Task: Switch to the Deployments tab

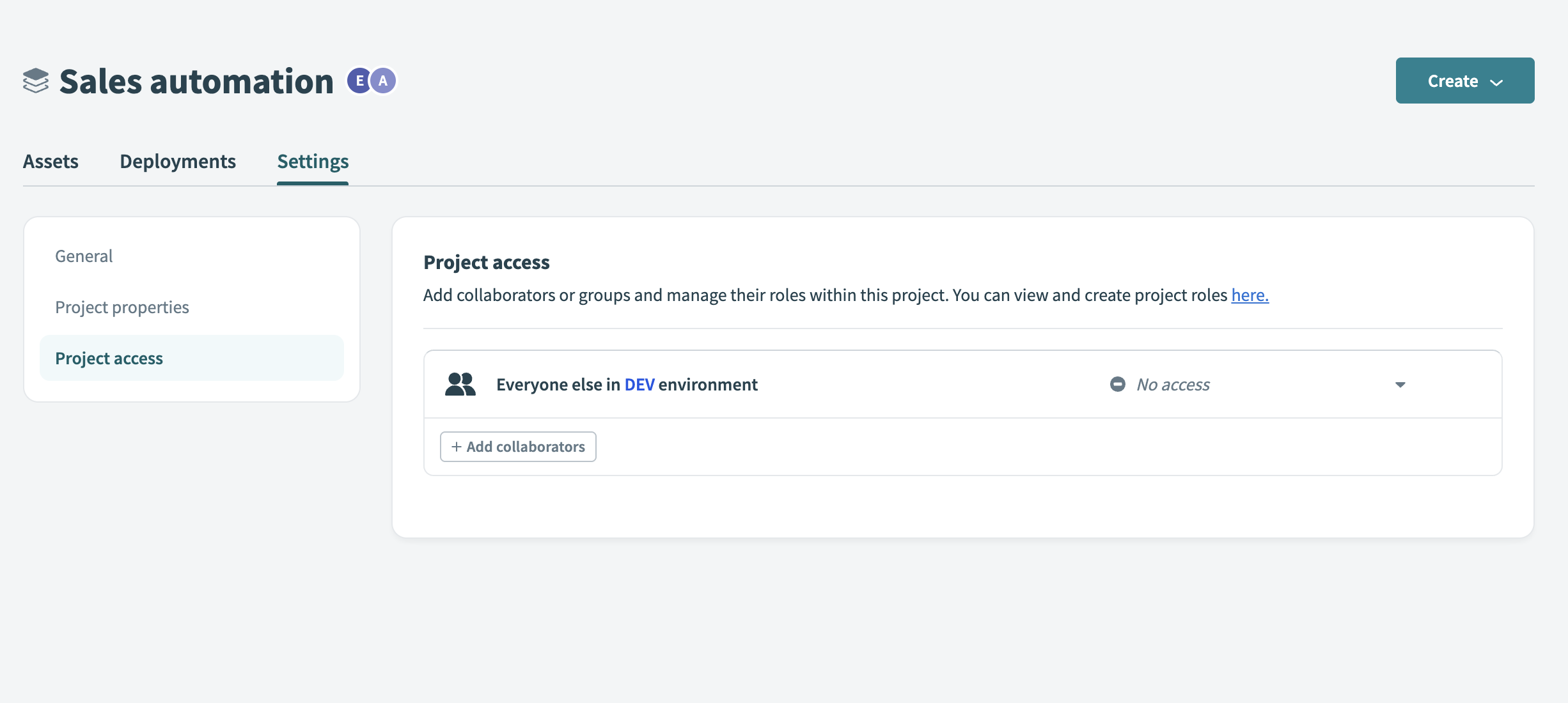Action: 178,162
